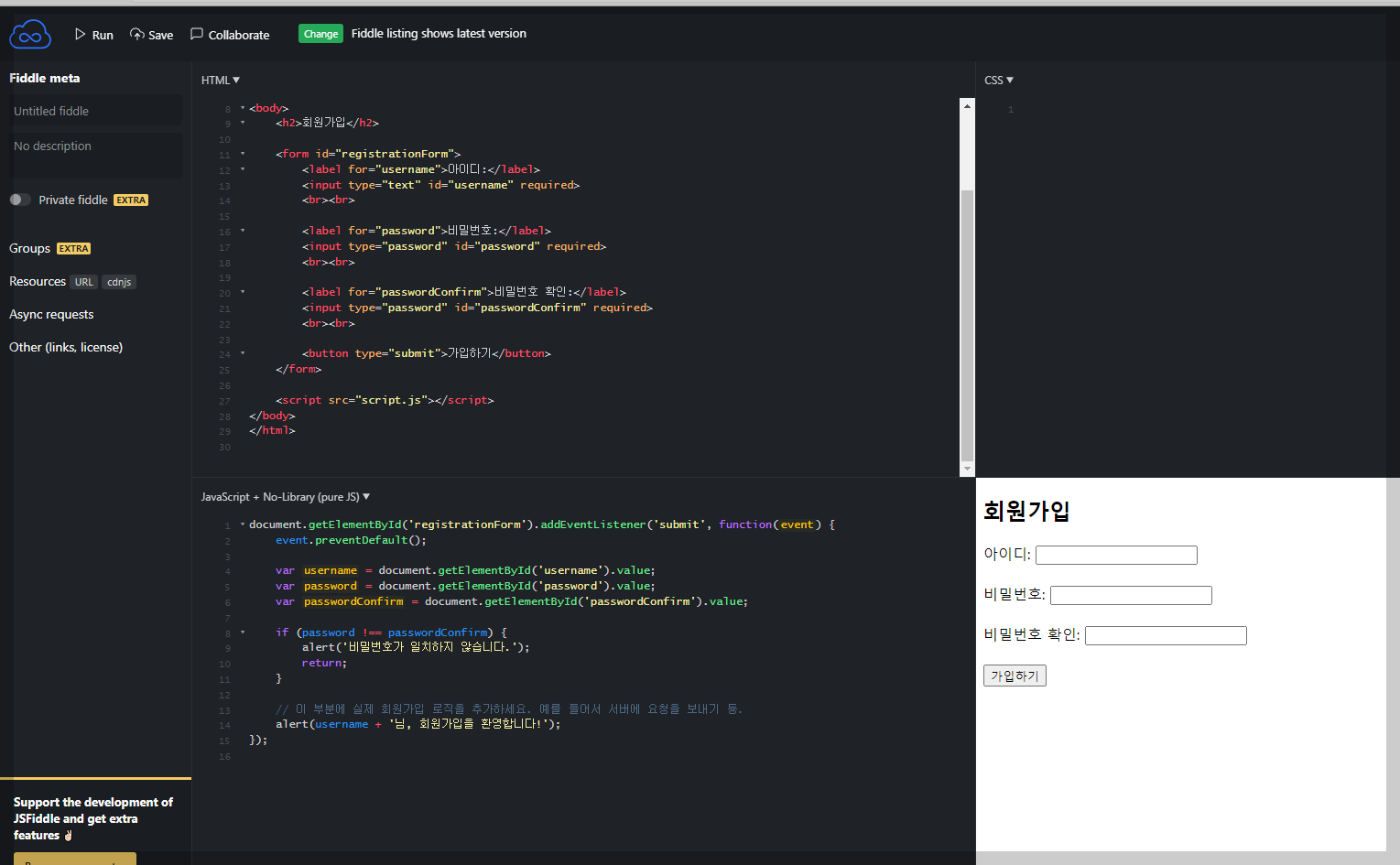The height and width of the screenshot is (865, 1400).
Task: Open the Resources section
Action: pos(38,281)
